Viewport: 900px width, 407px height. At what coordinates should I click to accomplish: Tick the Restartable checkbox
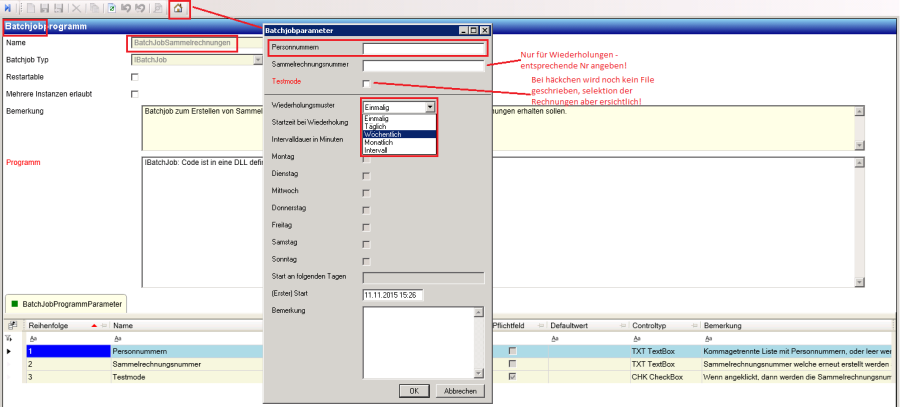click(x=135, y=77)
